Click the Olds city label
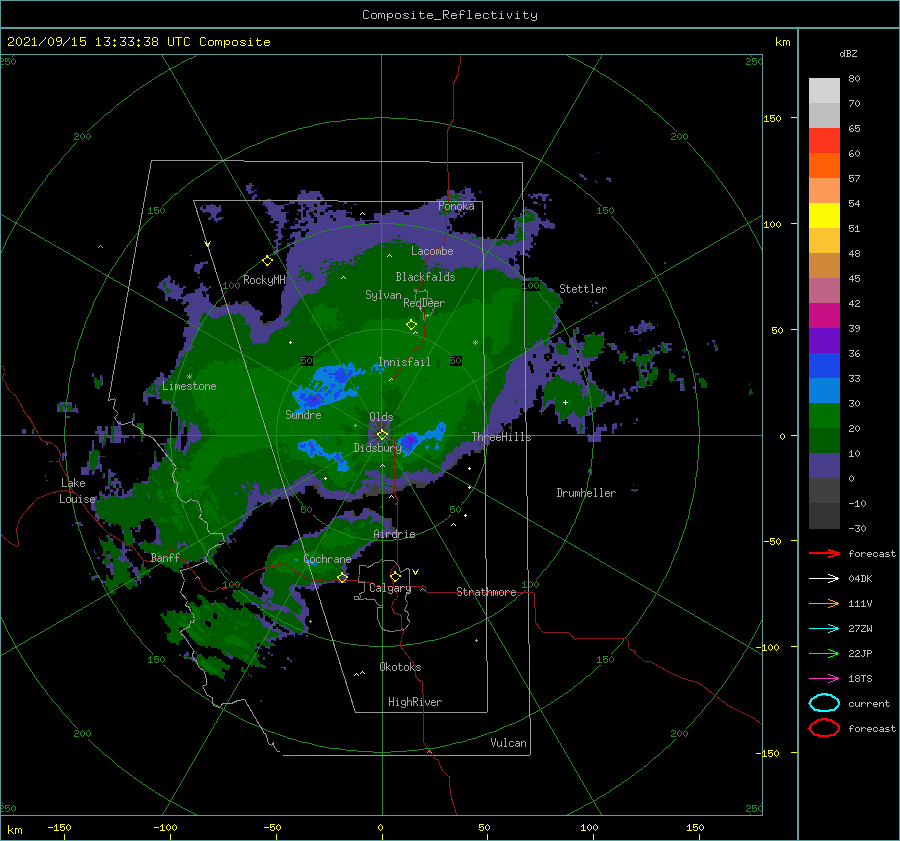This screenshot has height=841, width=900. point(381,417)
